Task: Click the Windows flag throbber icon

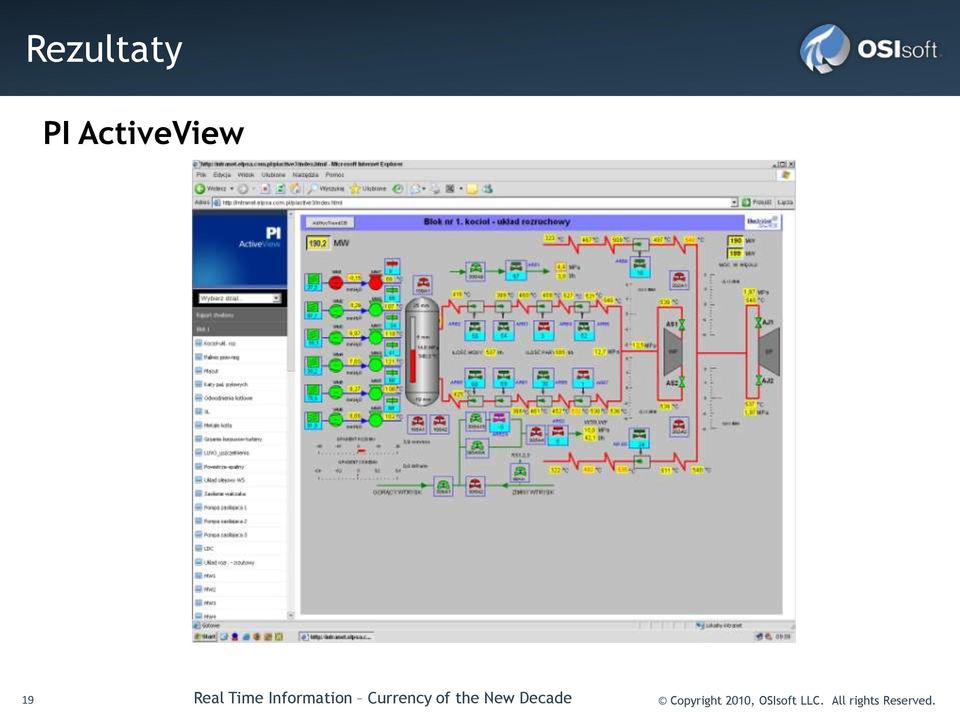Action: click(786, 175)
